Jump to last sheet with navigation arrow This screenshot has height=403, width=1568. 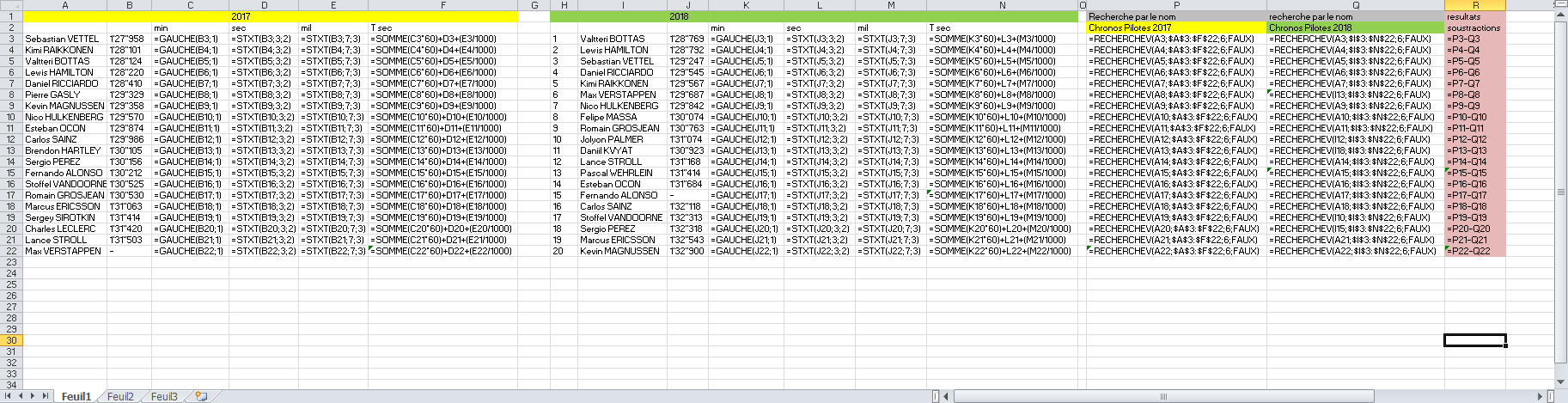tap(45, 396)
